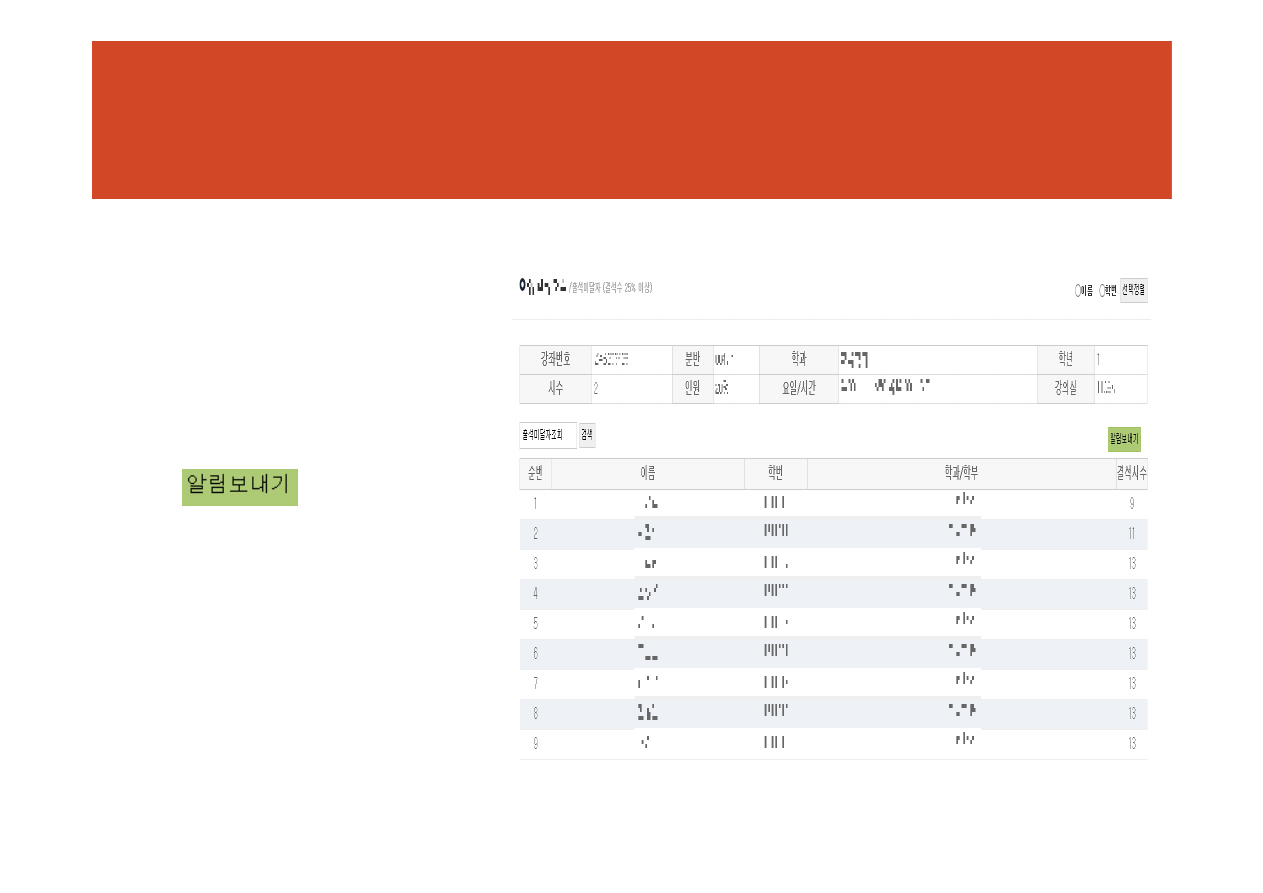Select the 이름 sort radio button

1078,291
